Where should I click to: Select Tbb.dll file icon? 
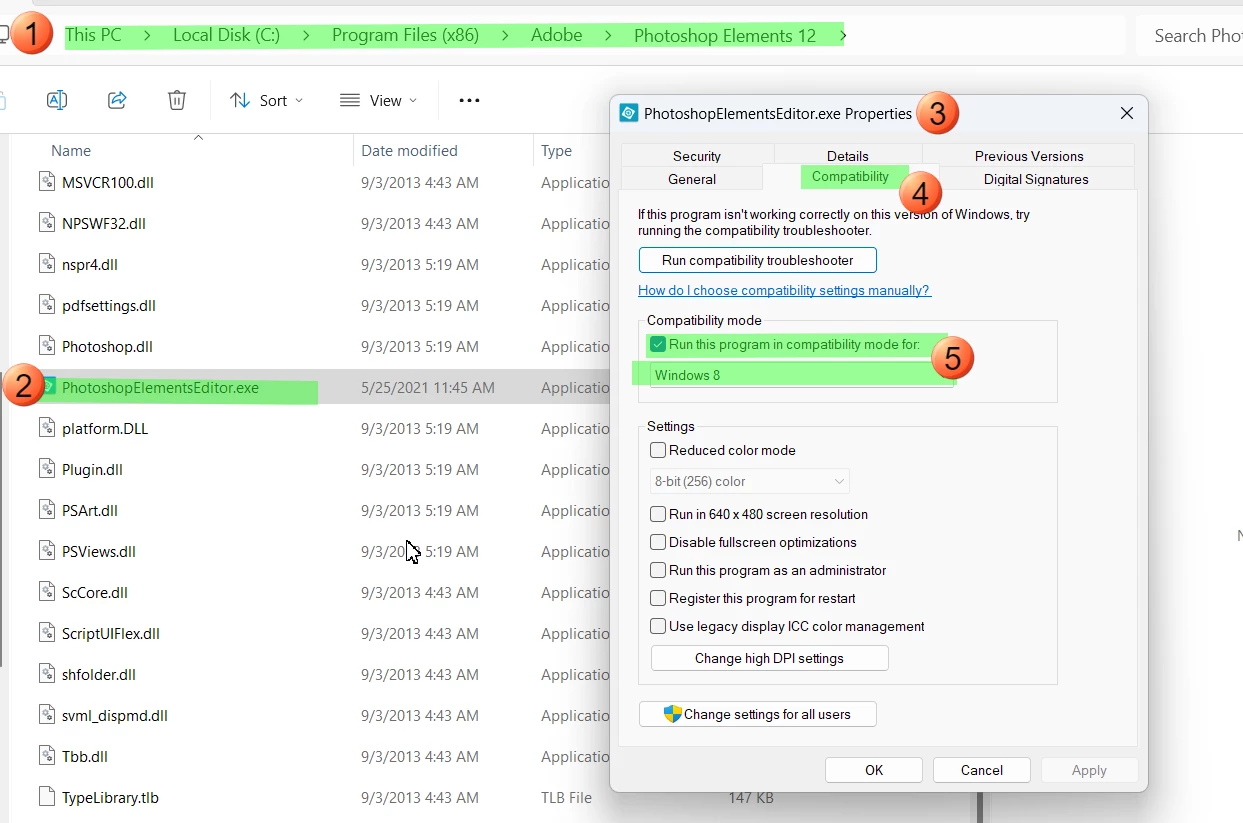[47, 756]
